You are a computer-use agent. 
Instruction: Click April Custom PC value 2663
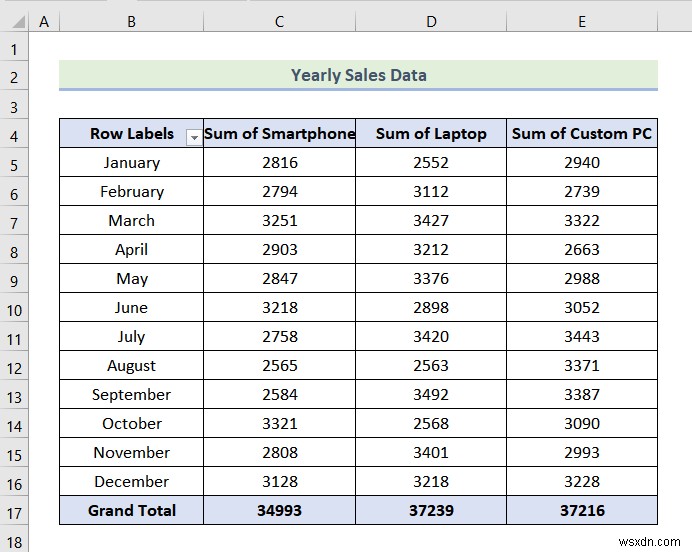click(582, 249)
